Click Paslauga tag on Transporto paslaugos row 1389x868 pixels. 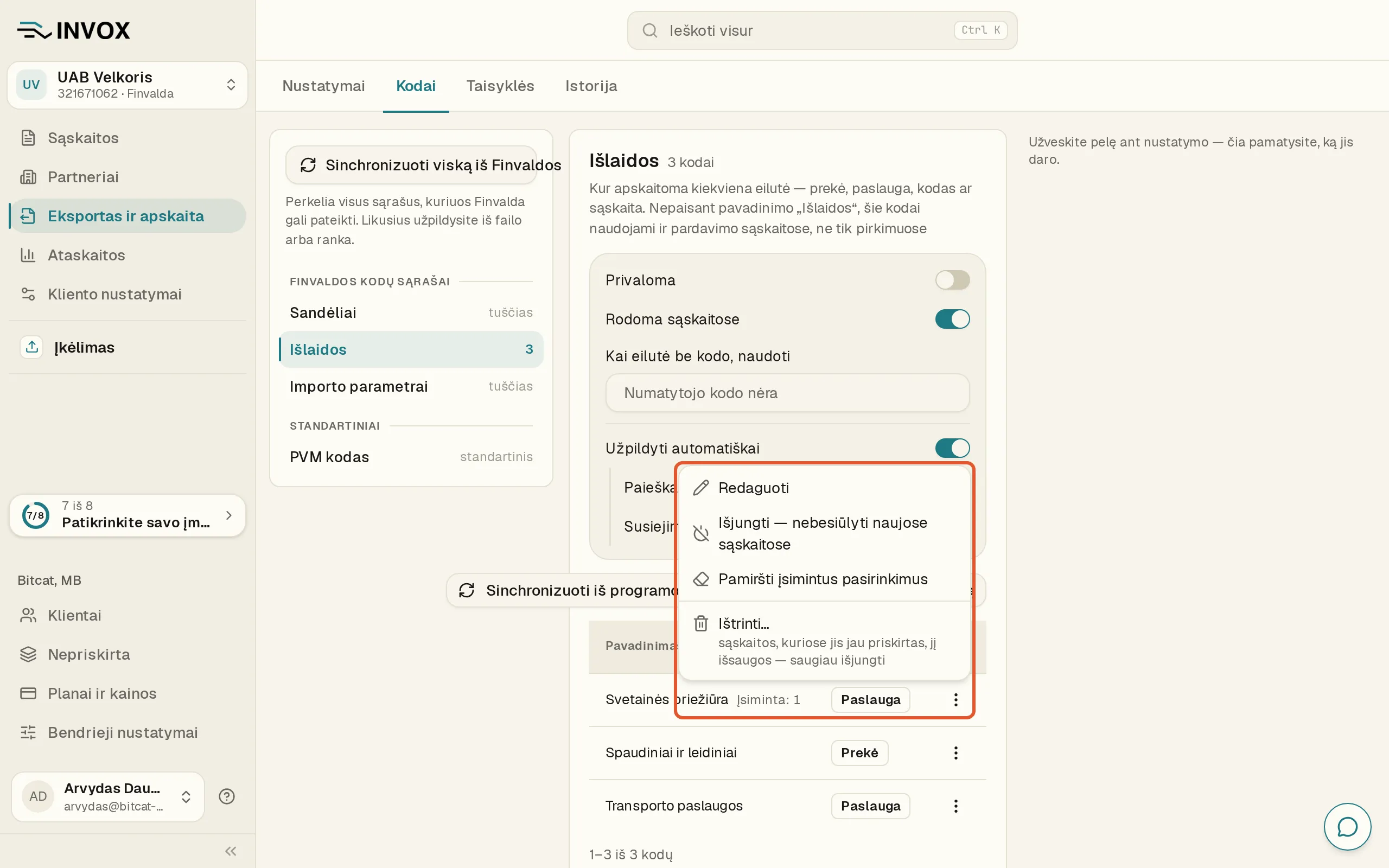[870, 806]
